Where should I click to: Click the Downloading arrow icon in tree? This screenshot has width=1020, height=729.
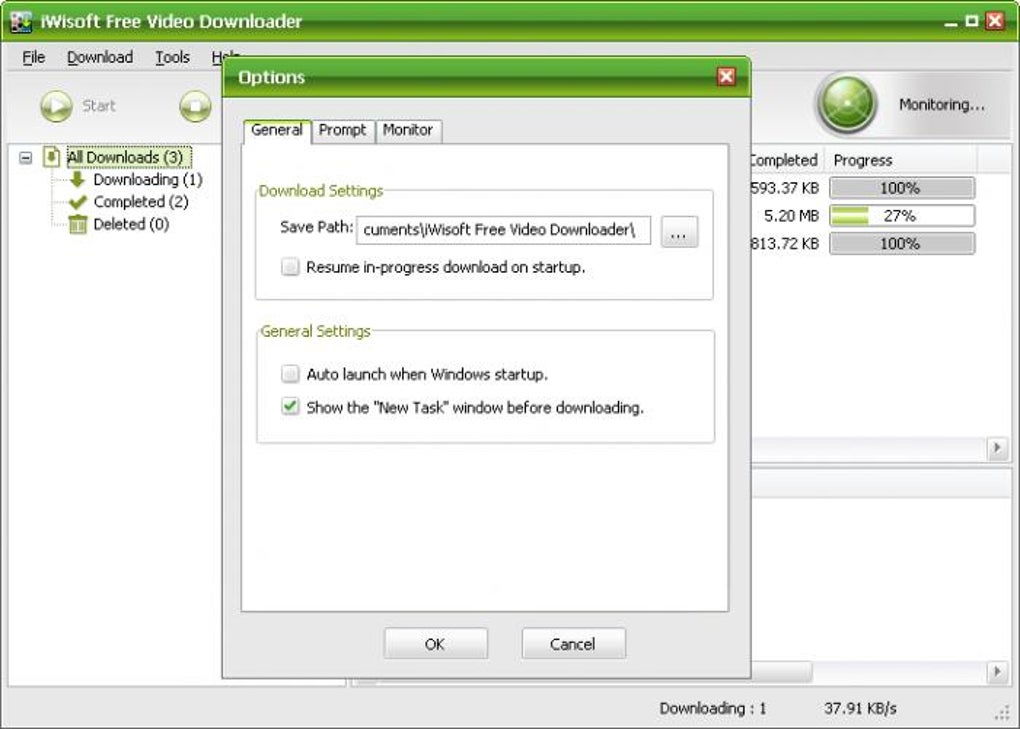coord(77,179)
